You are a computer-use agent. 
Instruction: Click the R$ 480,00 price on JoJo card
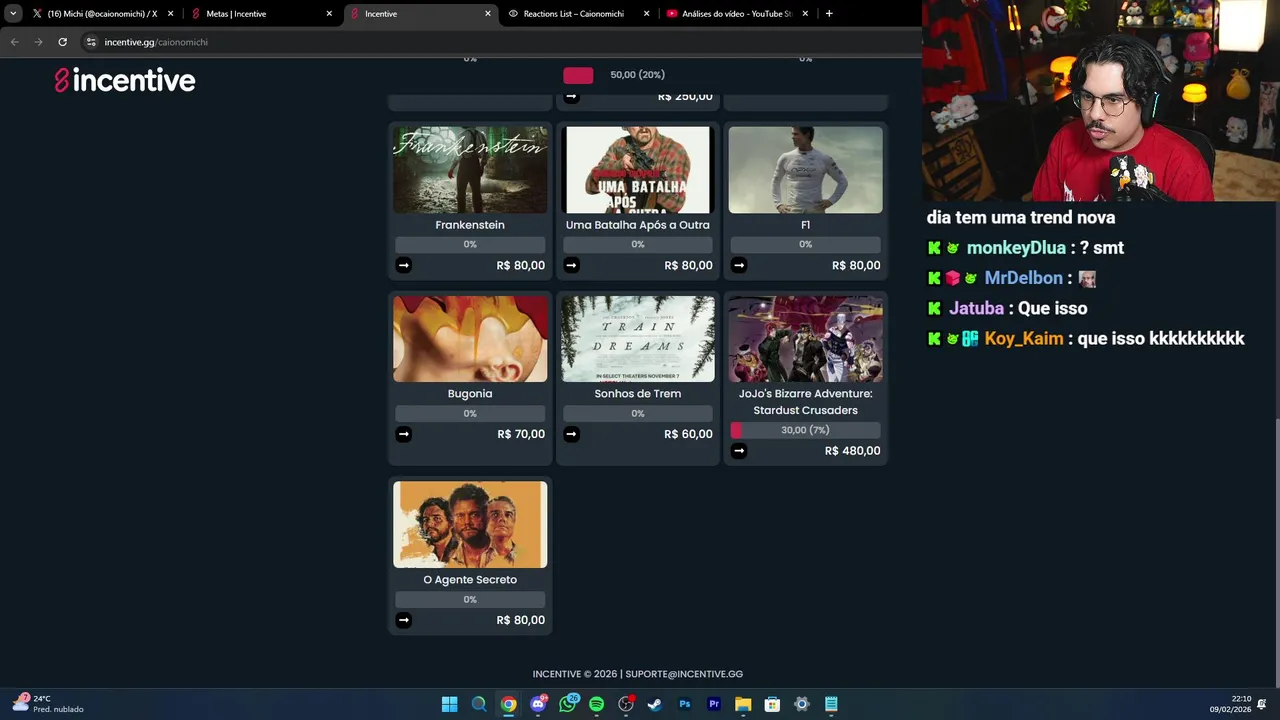pos(853,451)
